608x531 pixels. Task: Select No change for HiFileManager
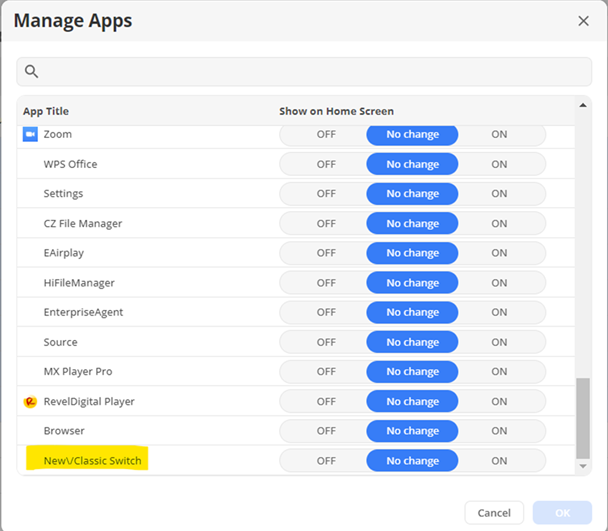coord(412,283)
